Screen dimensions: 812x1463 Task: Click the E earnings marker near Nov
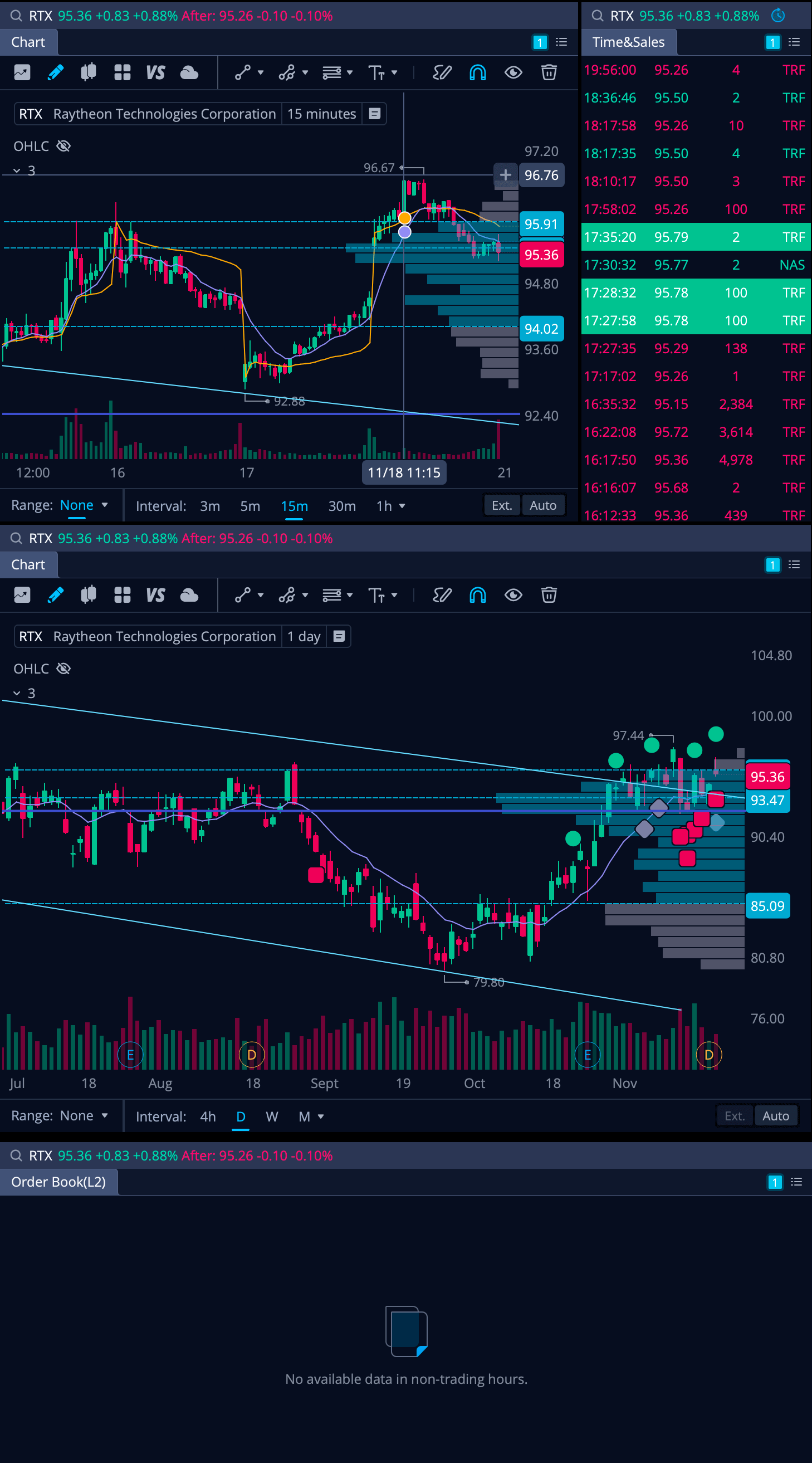(x=587, y=1055)
